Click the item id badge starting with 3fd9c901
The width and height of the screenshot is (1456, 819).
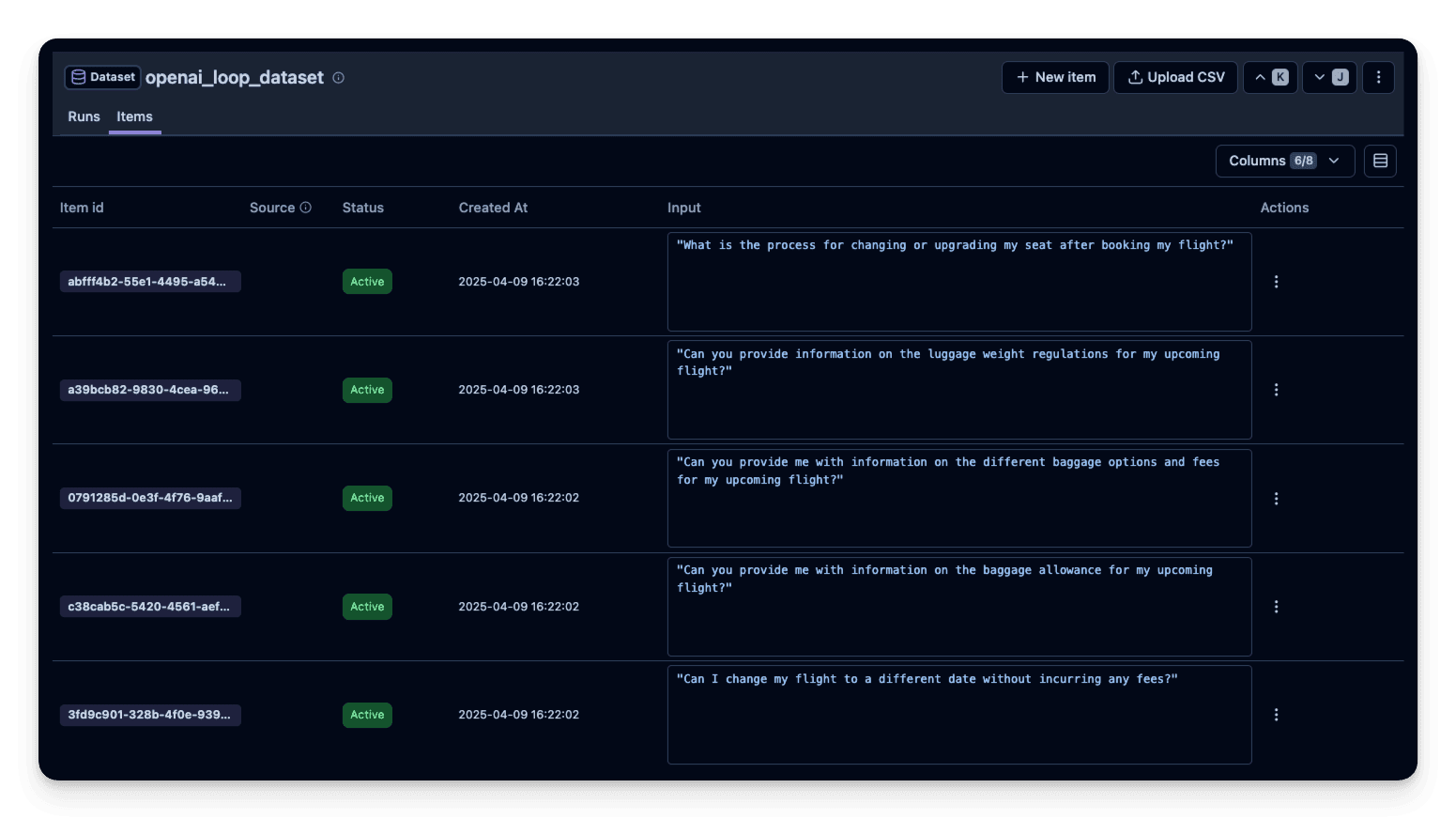click(150, 714)
